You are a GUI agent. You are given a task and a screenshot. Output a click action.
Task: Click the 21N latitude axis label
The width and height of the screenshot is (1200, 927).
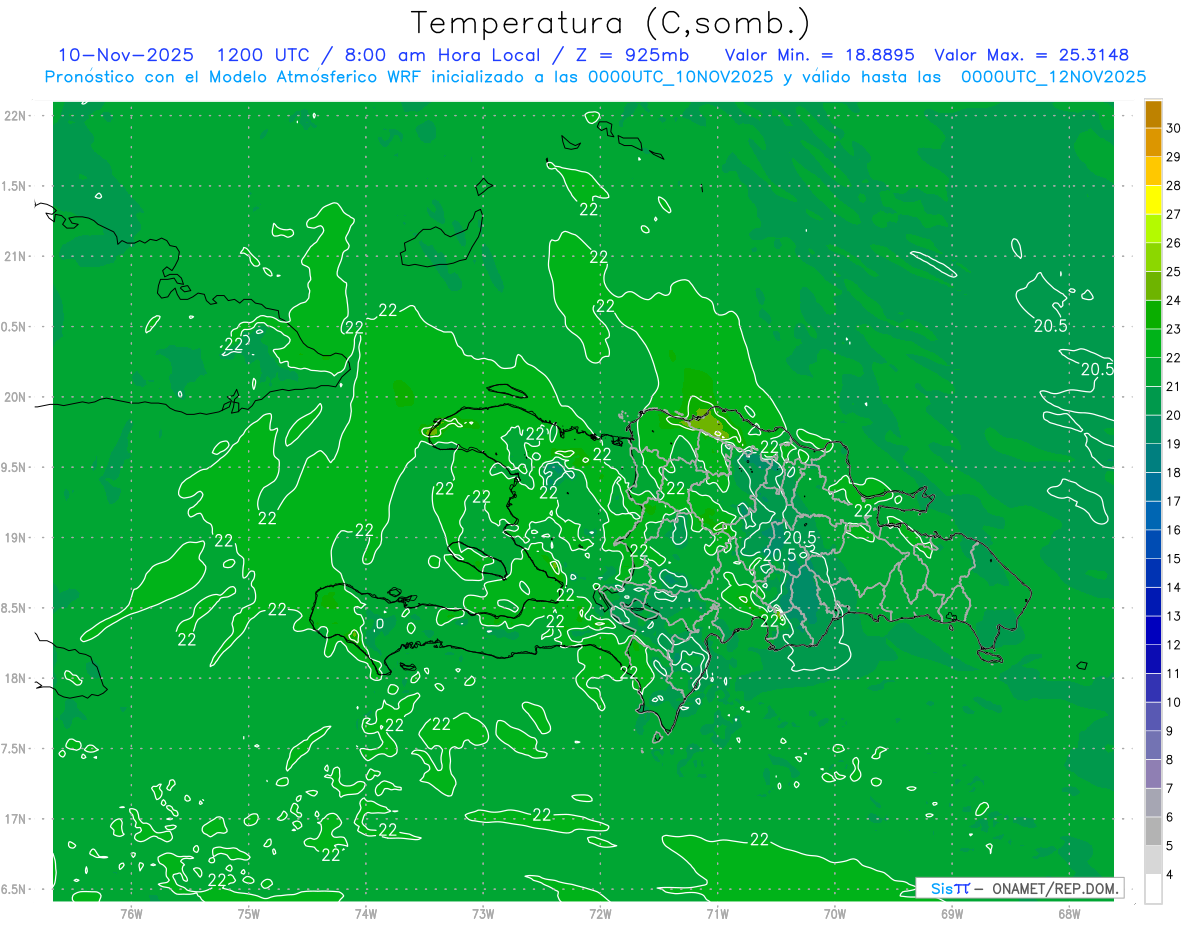(x=15, y=257)
